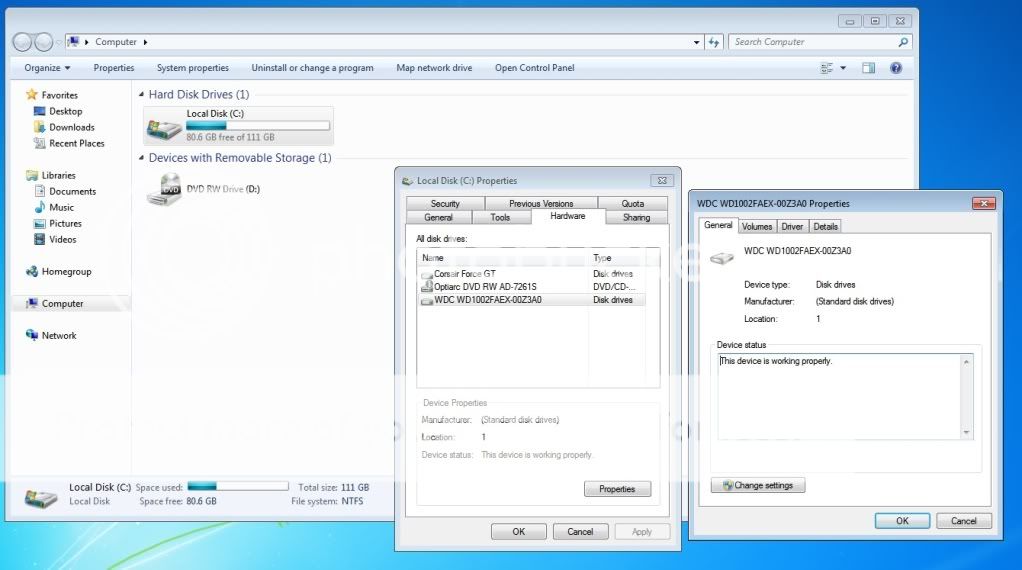Toggle the preview pane icon
This screenshot has height=570, width=1022.
868,68
